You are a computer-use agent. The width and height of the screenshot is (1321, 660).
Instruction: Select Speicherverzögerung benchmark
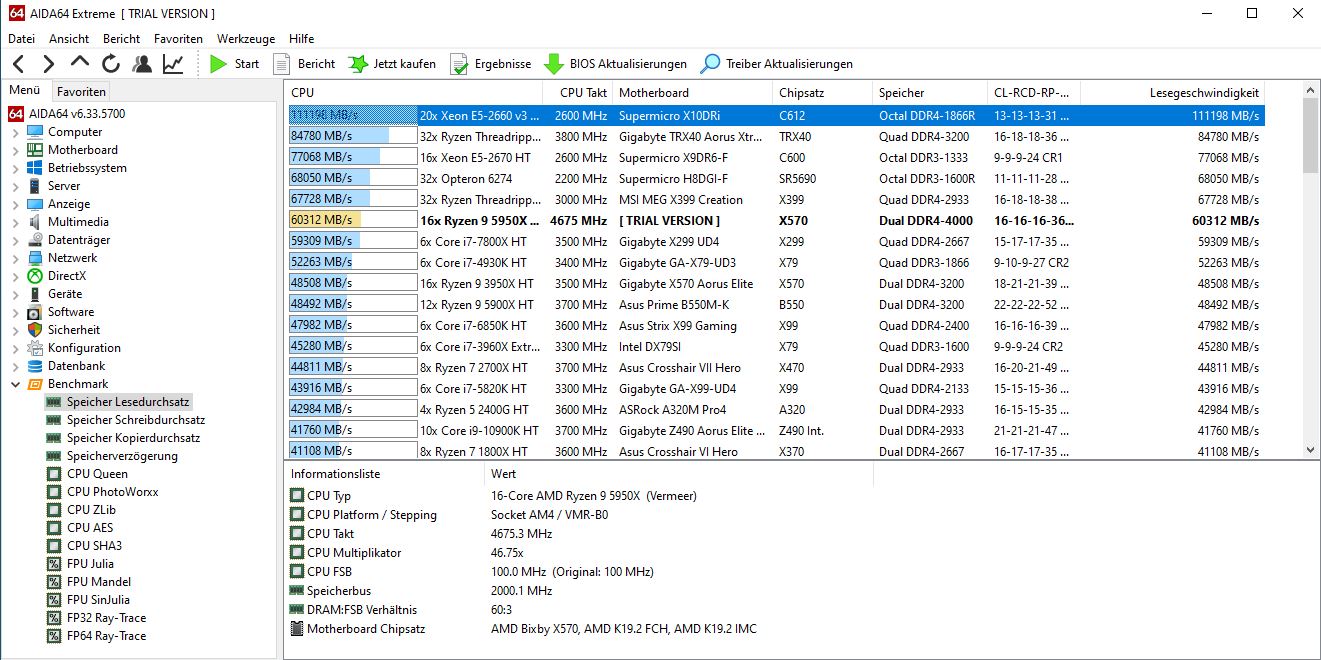pyautogui.click(x=122, y=456)
